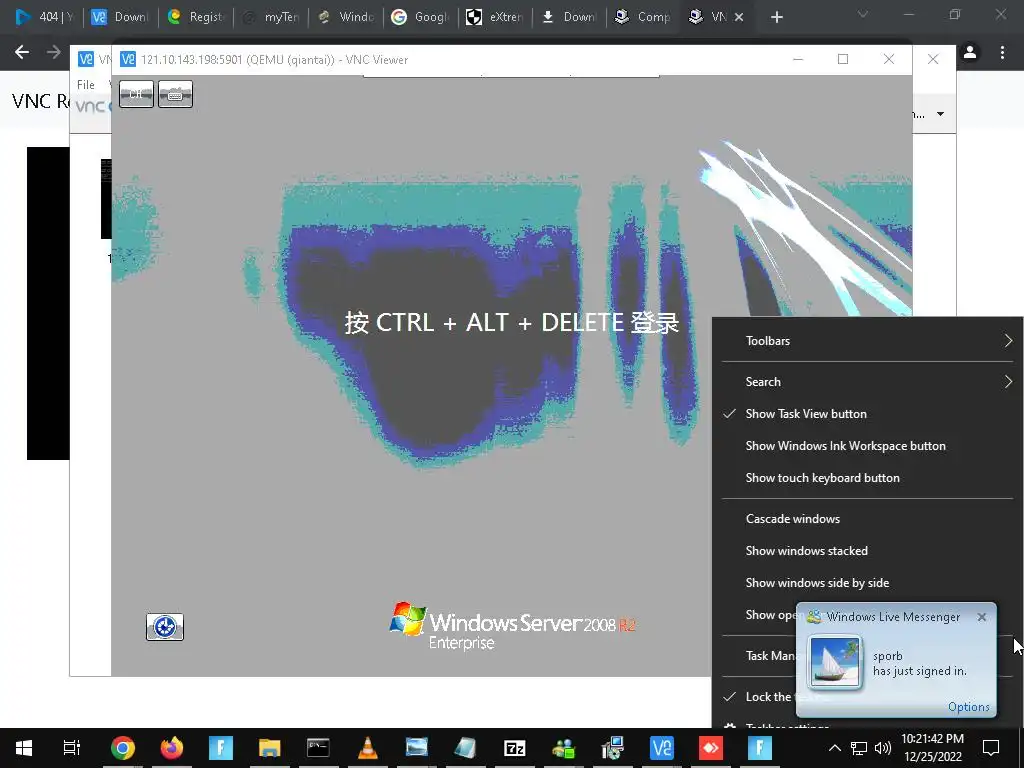Viewport: 1024px width, 768px height.
Task: Toggle Show Task View button
Action: (867, 414)
